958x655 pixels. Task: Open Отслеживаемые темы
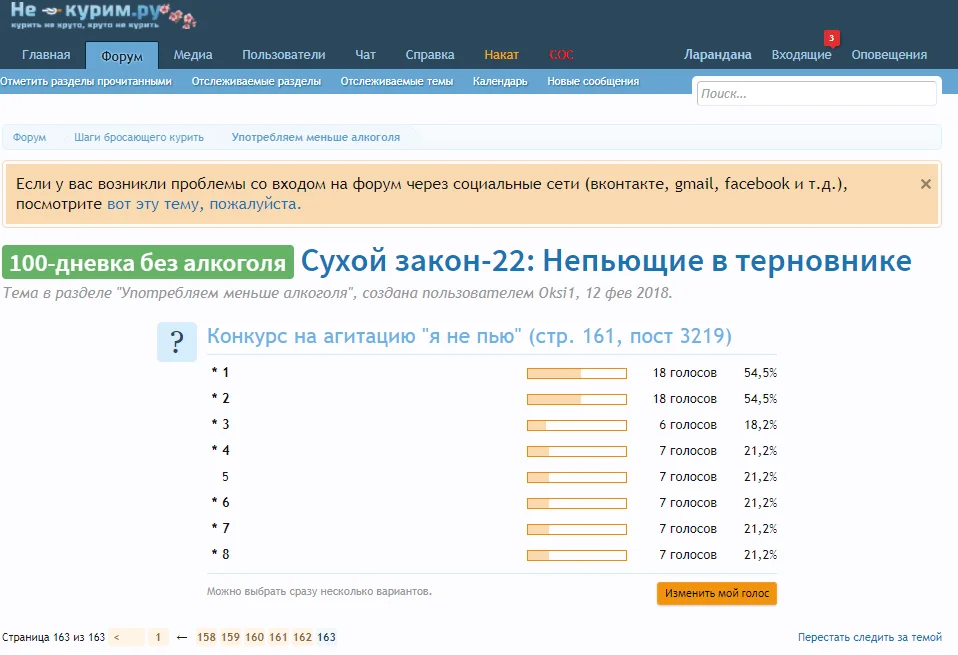(397, 81)
